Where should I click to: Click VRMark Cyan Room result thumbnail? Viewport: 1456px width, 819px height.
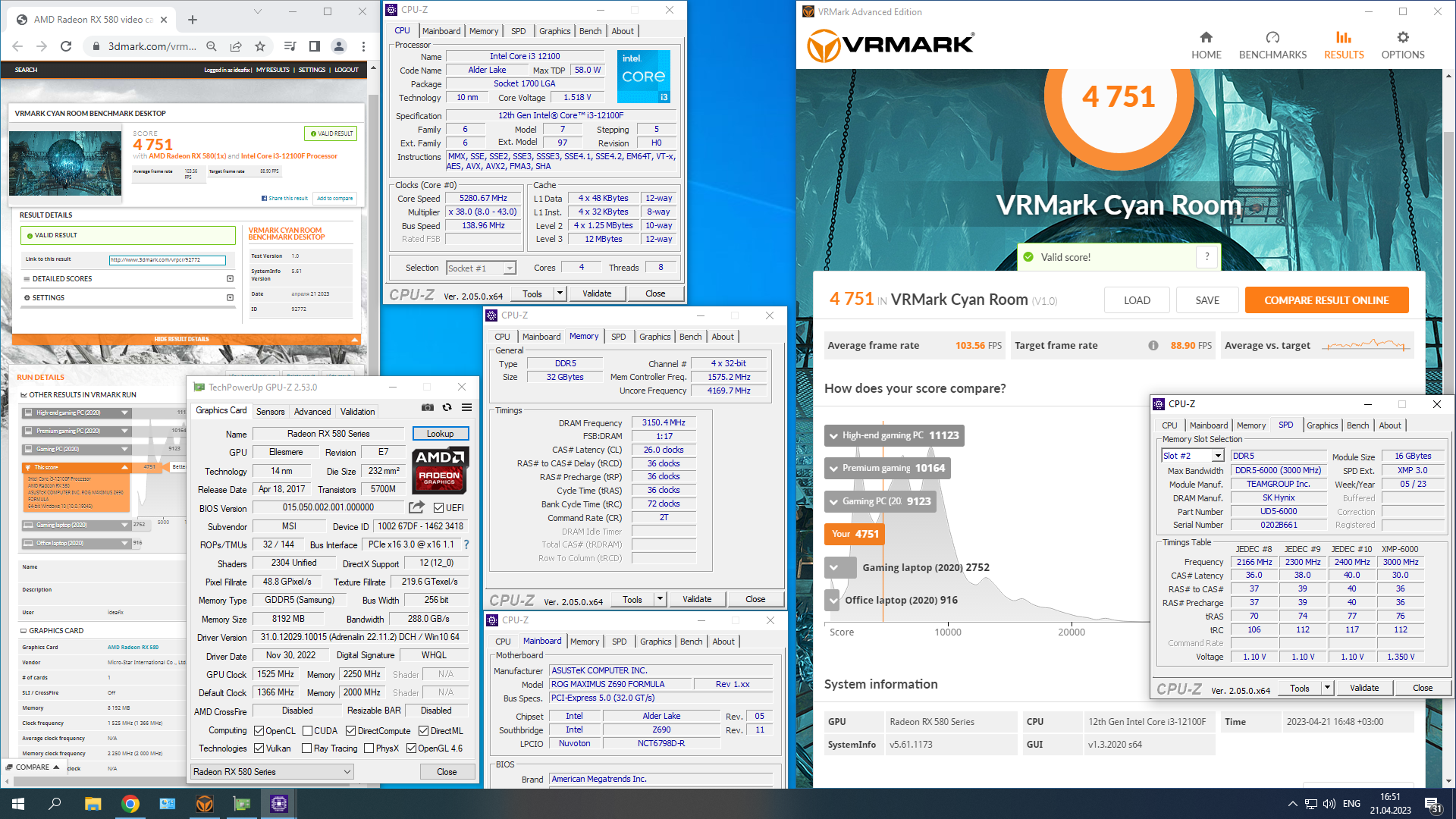65,164
